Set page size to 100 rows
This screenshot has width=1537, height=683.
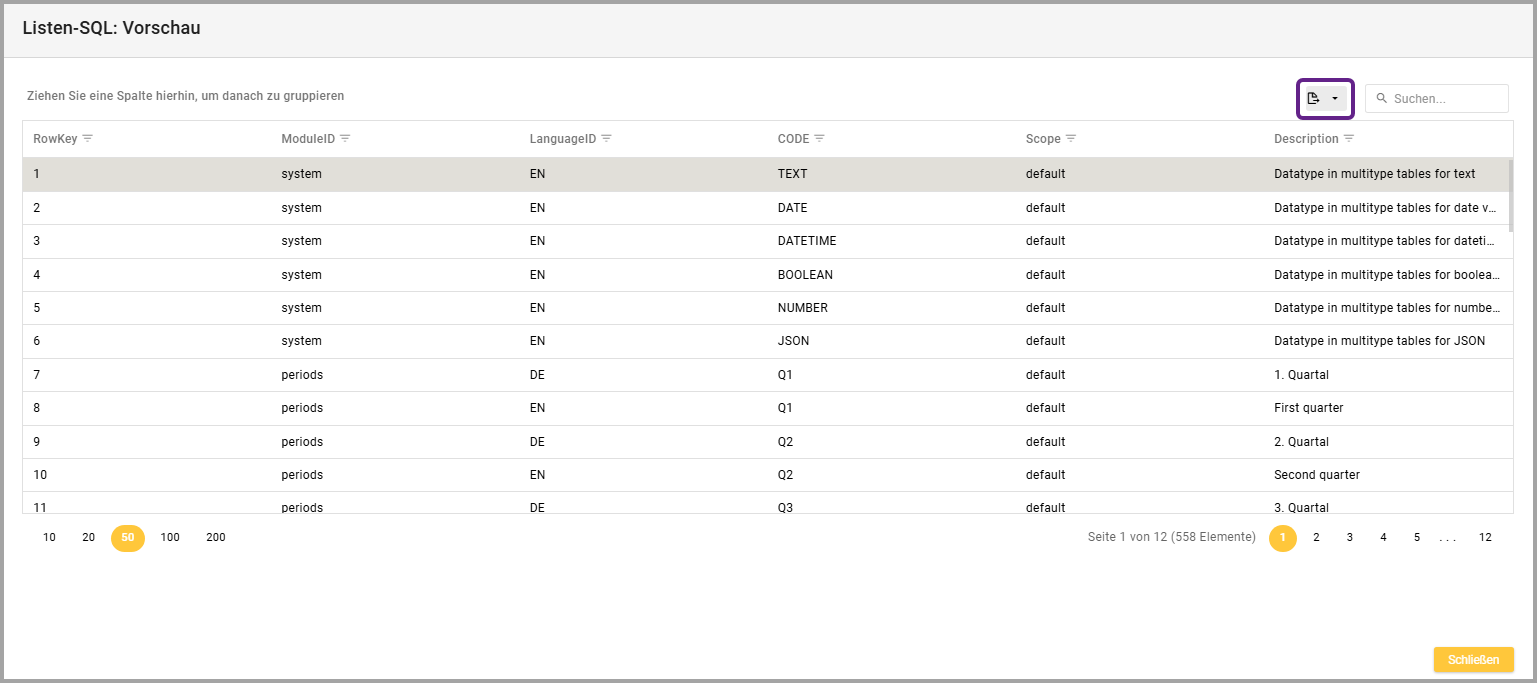tap(170, 538)
